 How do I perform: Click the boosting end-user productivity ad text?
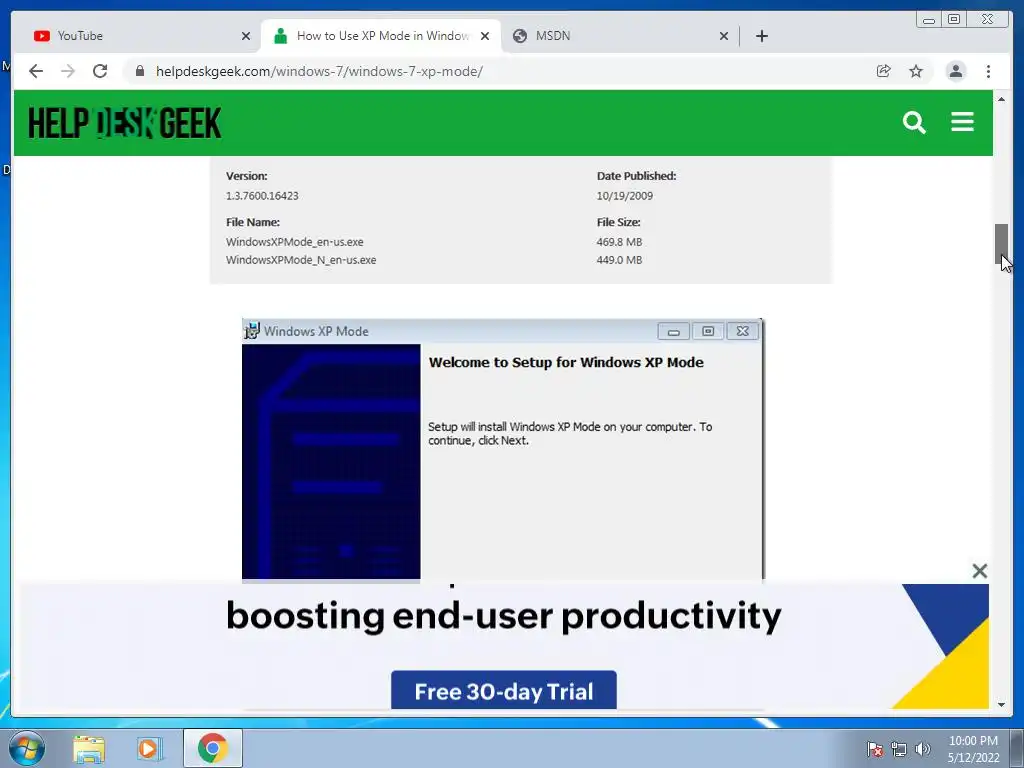[x=504, y=616]
